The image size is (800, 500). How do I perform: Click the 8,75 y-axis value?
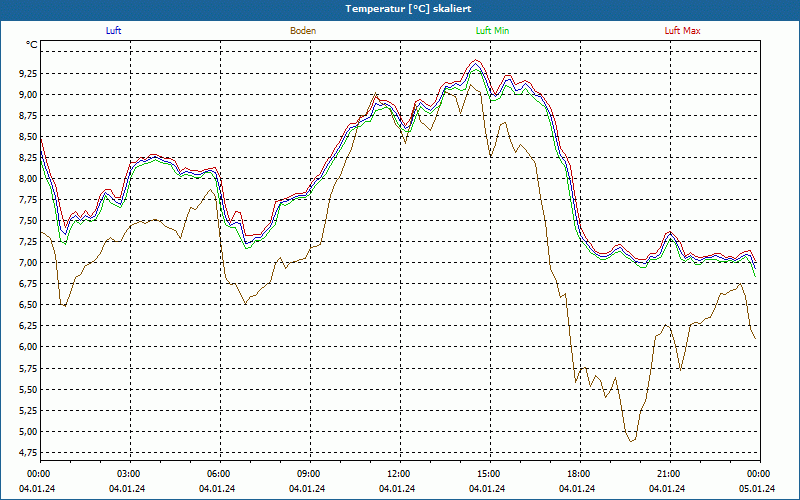pos(28,116)
